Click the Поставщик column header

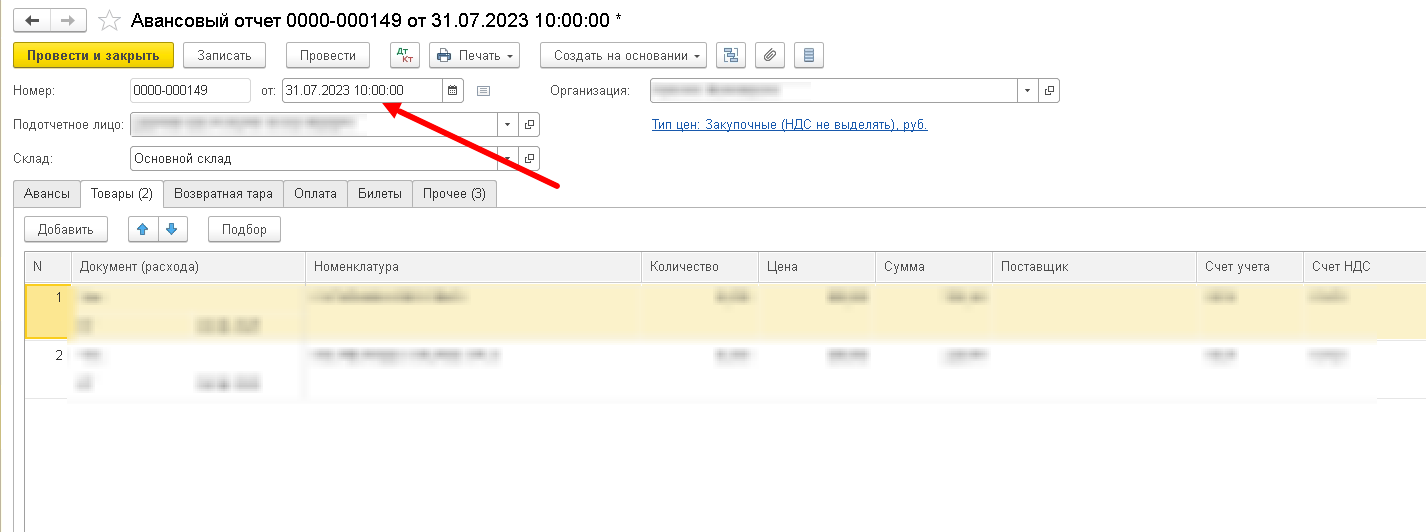point(1094,267)
